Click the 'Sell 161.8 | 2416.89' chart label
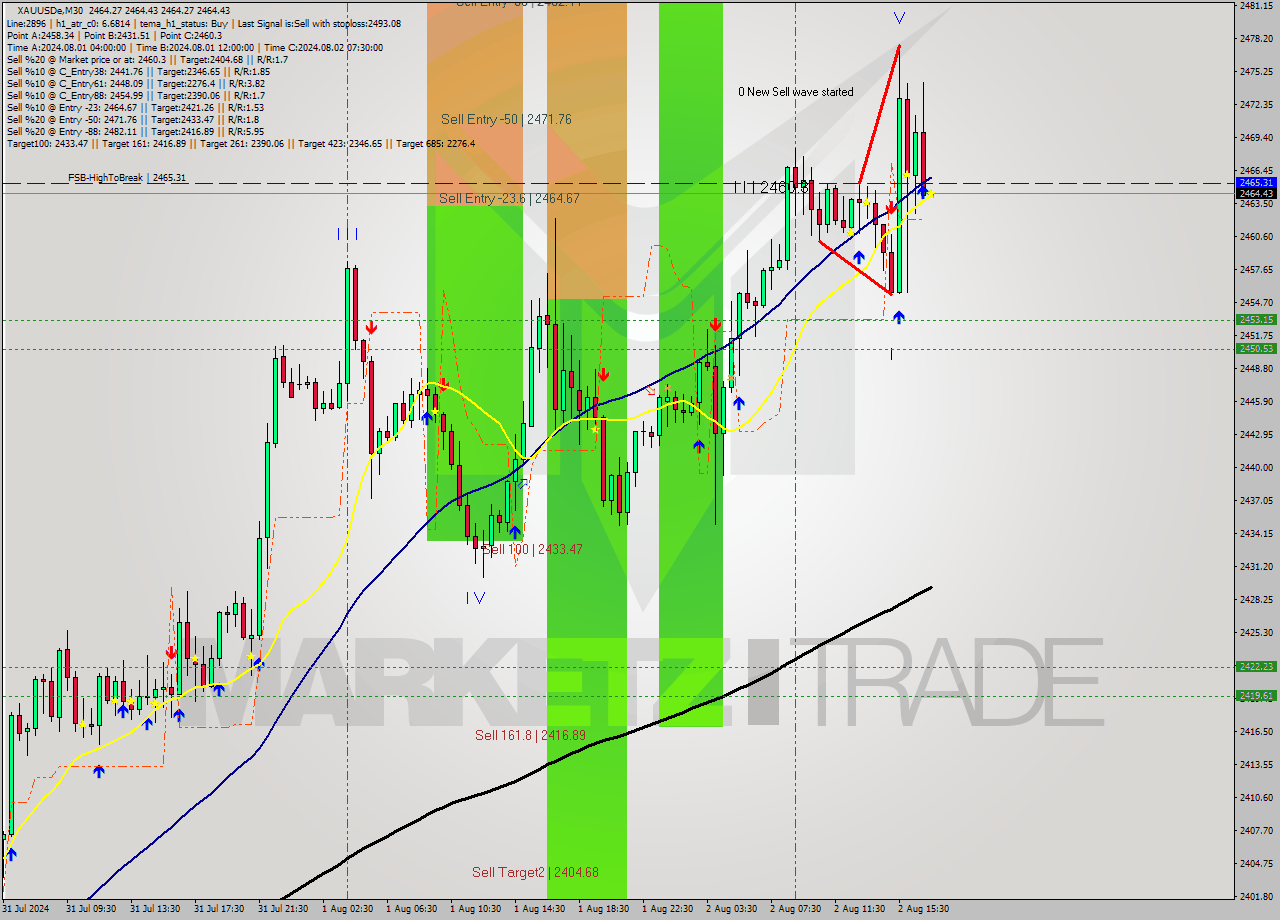This screenshot has width=1280, height=920. pos(530,735)
